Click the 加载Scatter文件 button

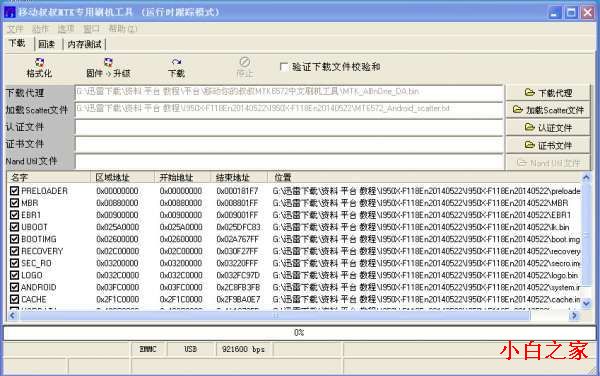coord(548,110)
